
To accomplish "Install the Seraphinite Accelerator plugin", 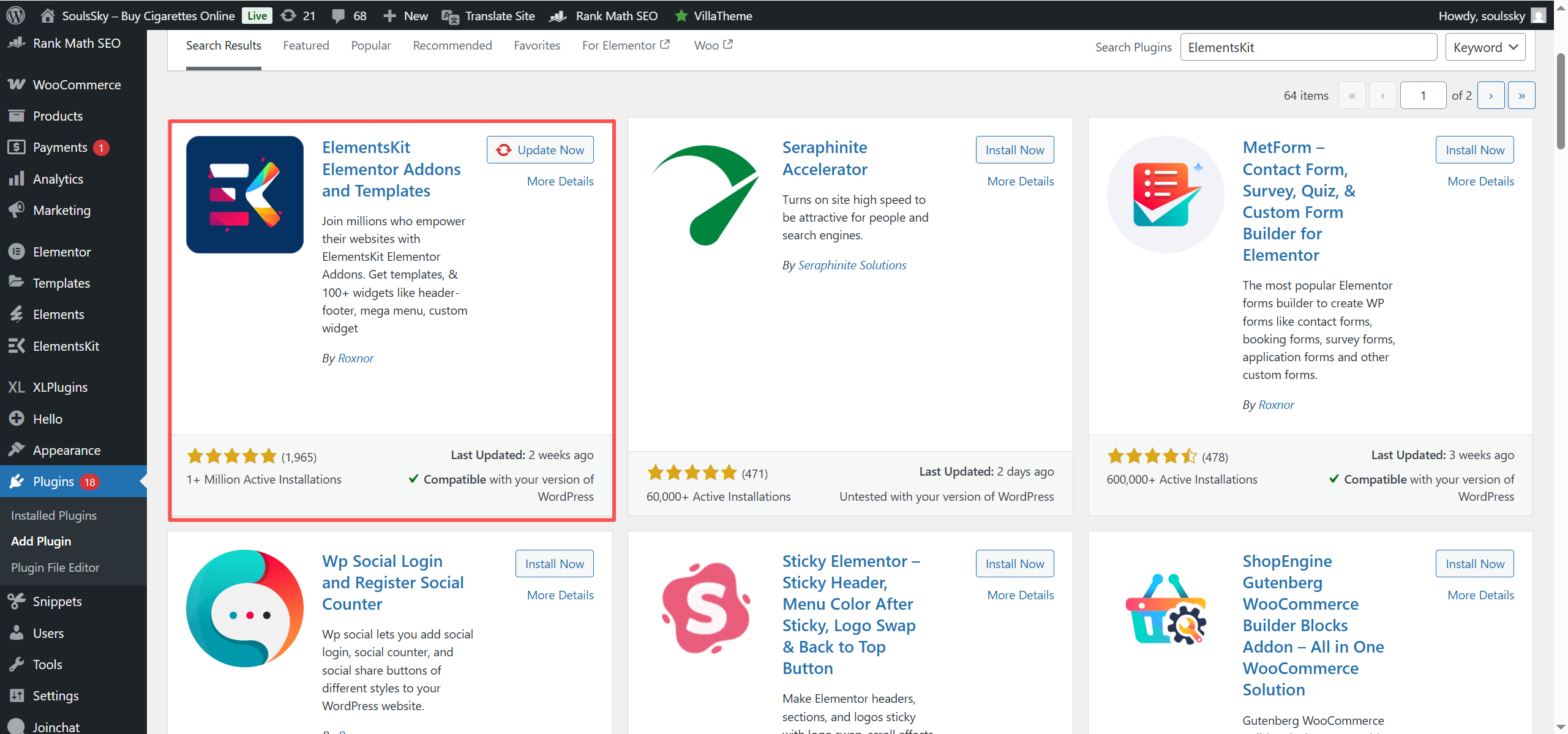I will coord(1014,150).
